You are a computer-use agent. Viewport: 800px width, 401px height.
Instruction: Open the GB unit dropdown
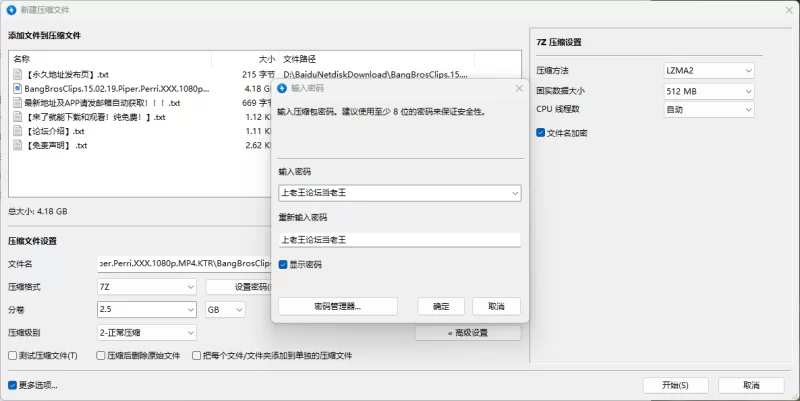(x=225, y=310)
